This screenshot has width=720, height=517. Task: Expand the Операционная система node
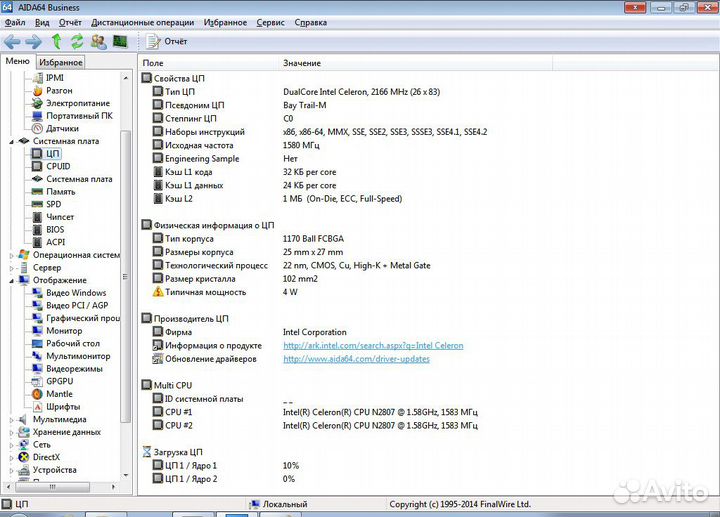[x=11, y=255]
